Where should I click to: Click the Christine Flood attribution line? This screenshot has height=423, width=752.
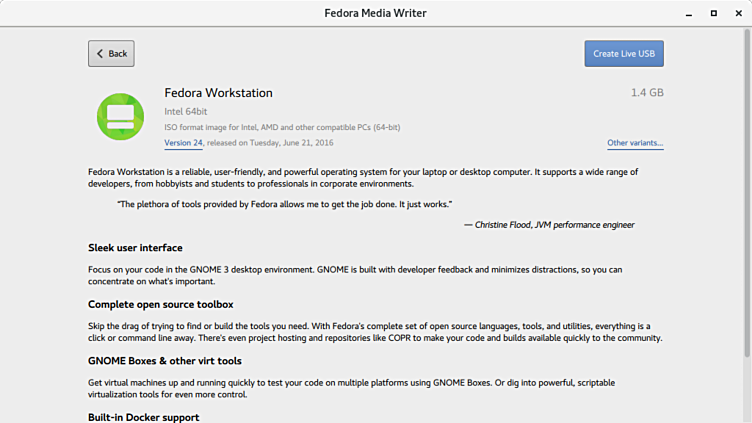(x=549, y=225)
